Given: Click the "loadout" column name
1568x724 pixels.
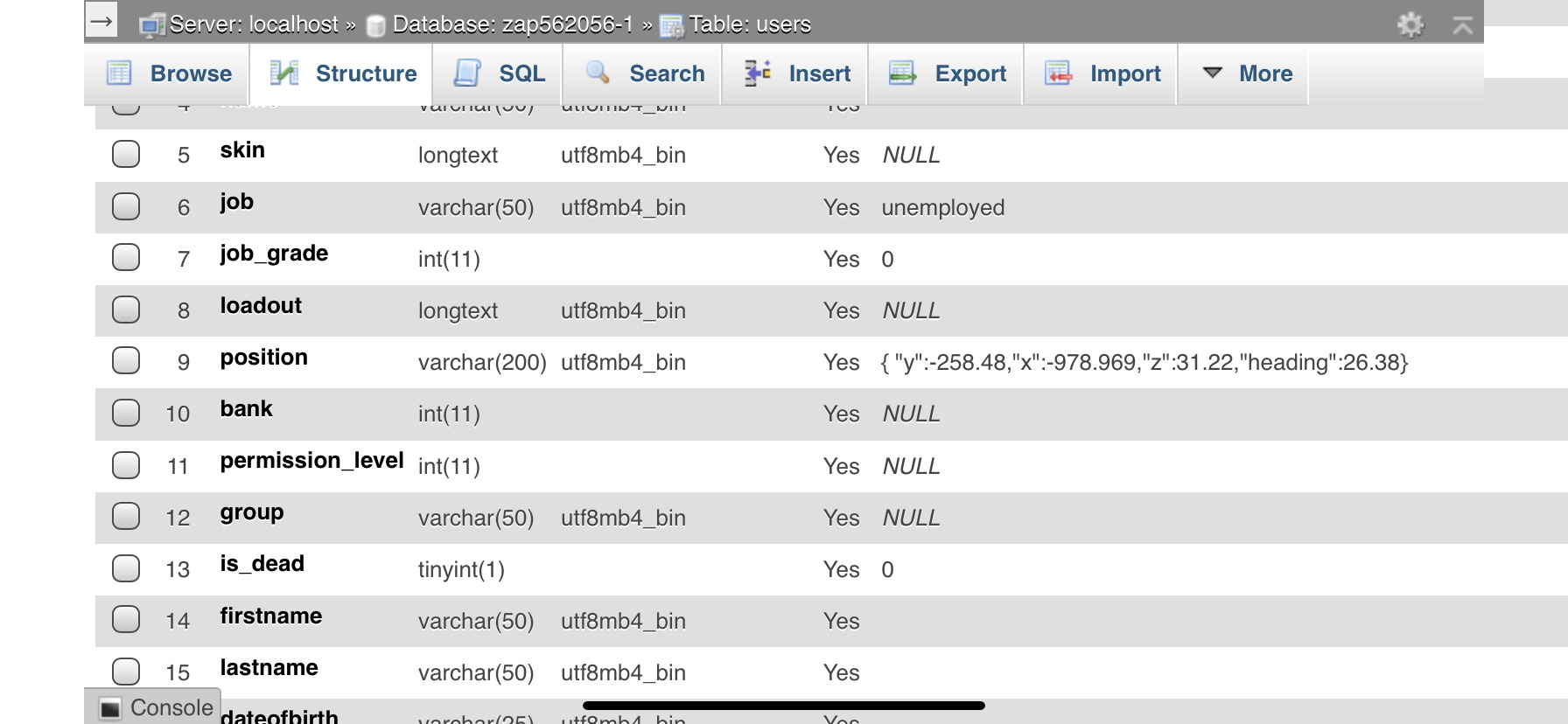Looking at the screenshot, I should tap(261, 305).
